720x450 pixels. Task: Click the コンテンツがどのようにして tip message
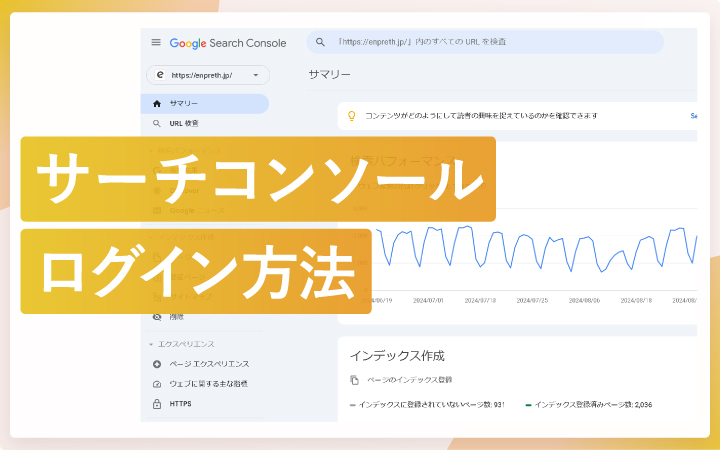click(x=481, y=116)
